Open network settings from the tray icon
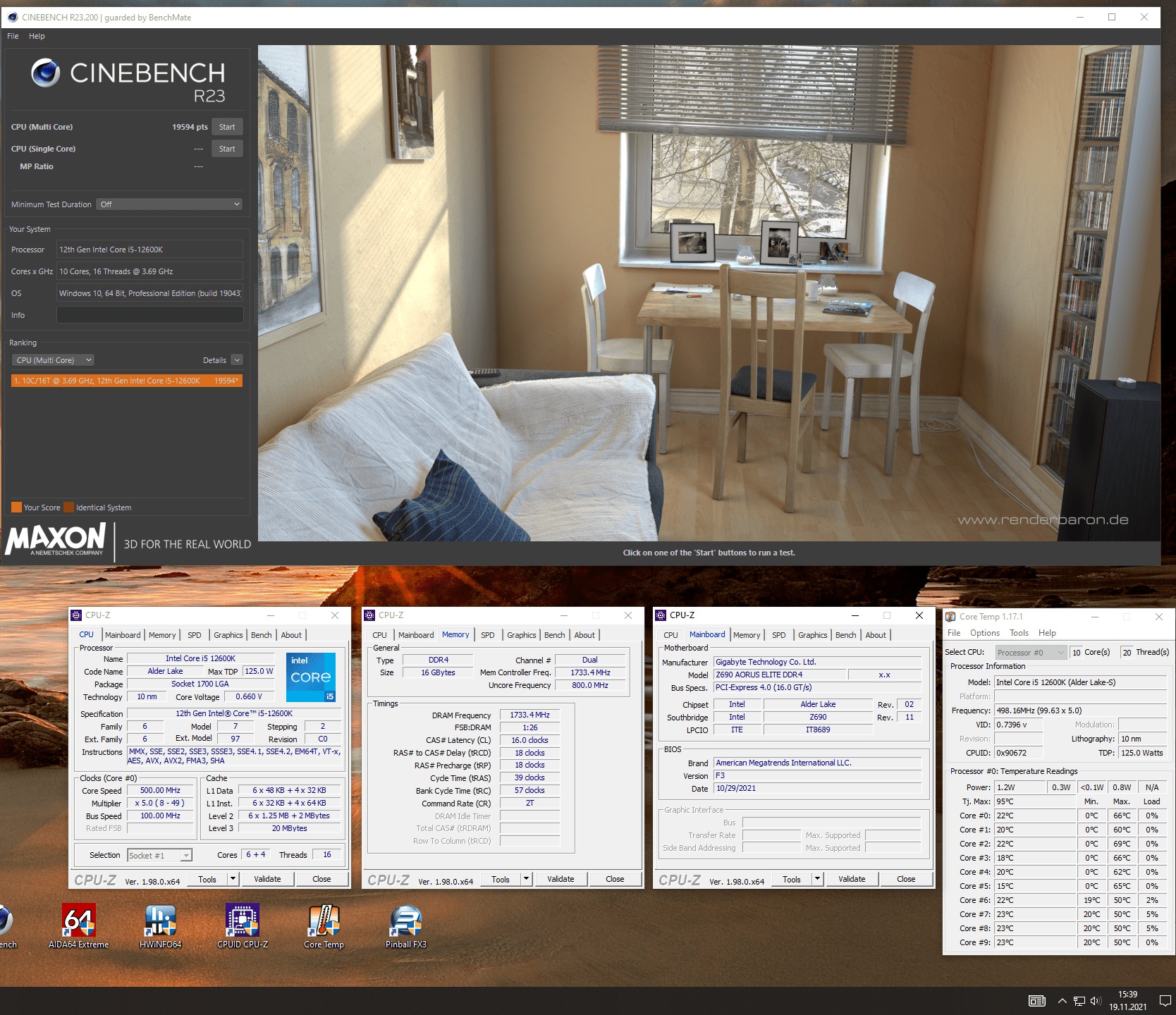Screen dimensions: 1176x1015 tap(1079, 1001)
